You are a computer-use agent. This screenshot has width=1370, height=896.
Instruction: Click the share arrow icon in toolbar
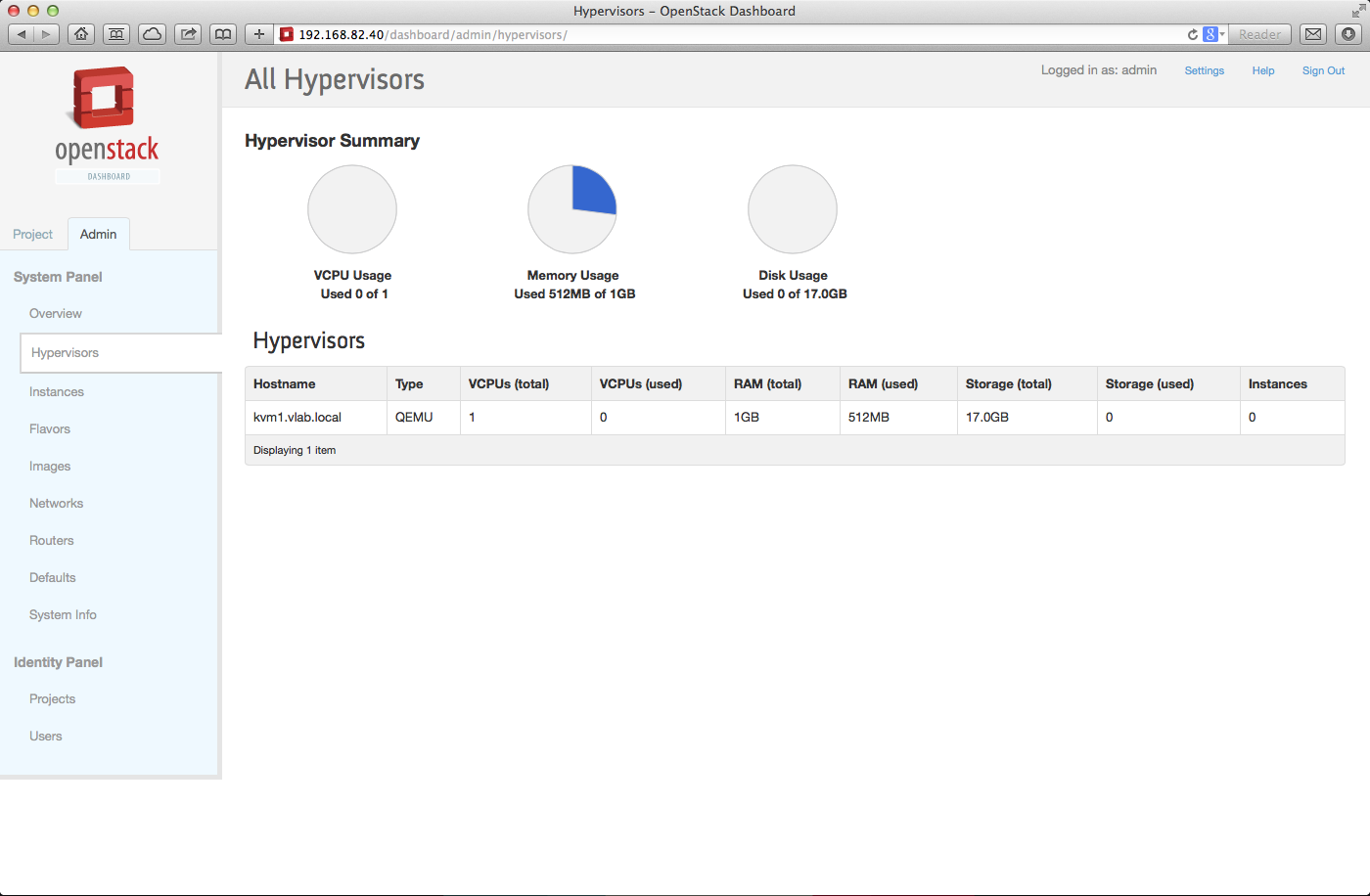pos(188,34)
